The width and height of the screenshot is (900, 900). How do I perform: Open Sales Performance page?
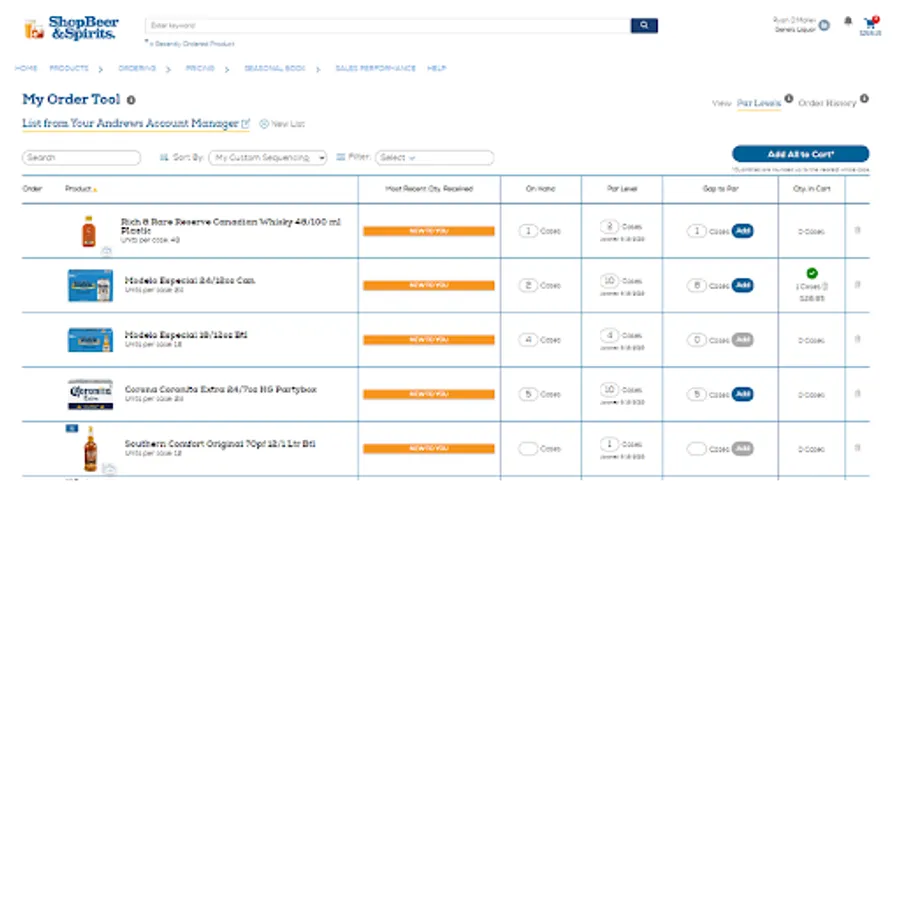[x=375, y=68]
